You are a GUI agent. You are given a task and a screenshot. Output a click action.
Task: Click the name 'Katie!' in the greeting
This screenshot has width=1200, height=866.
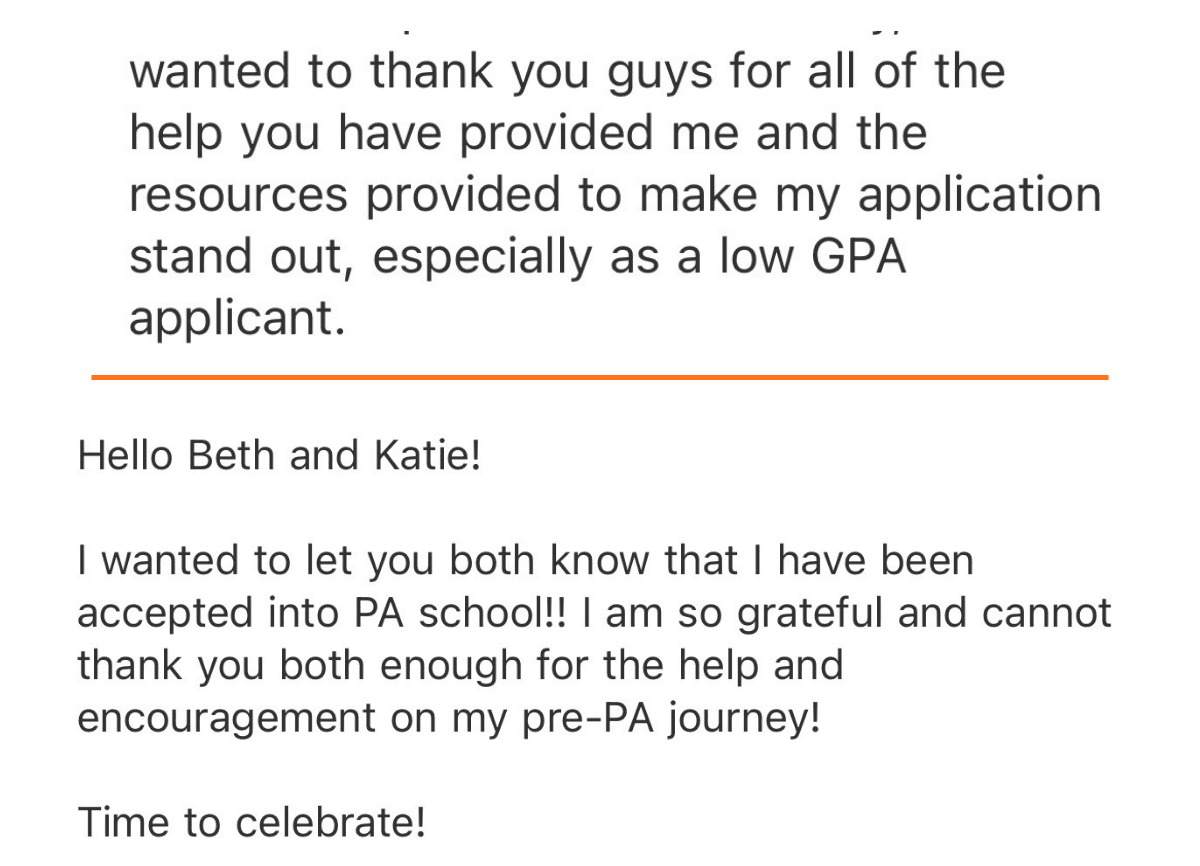point(428,456)
